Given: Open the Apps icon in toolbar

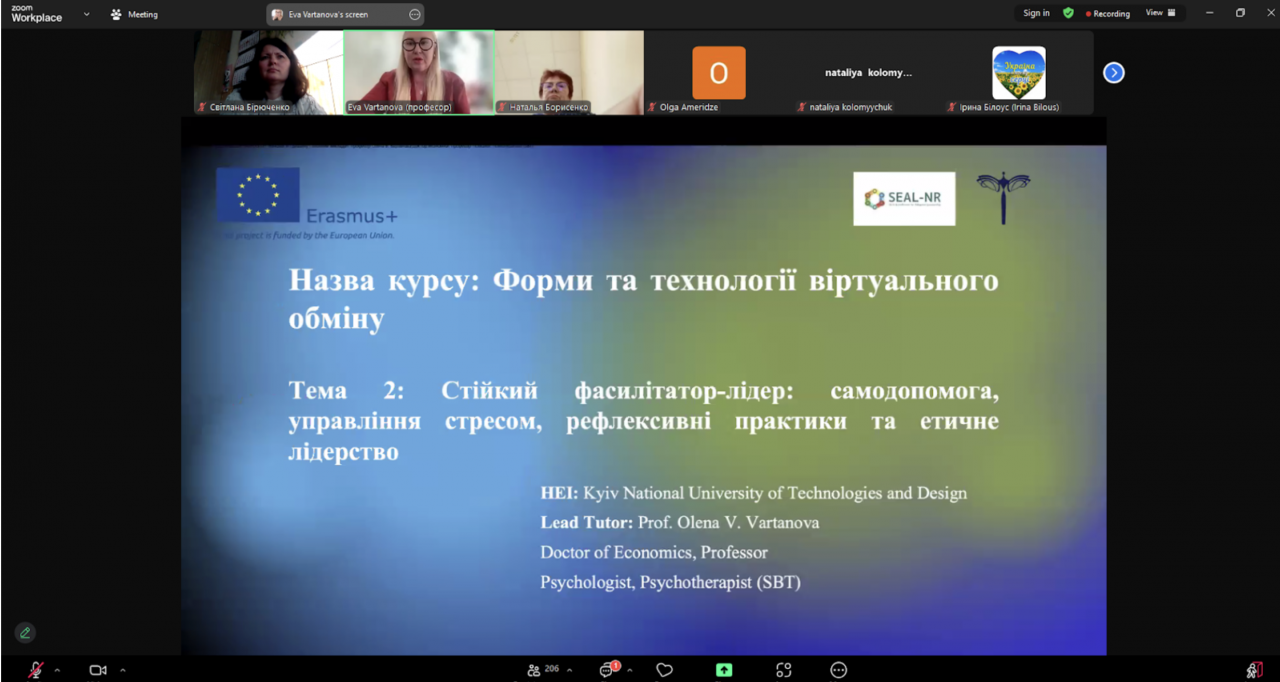Looking at the screenshot, I should tap(784, 670).
